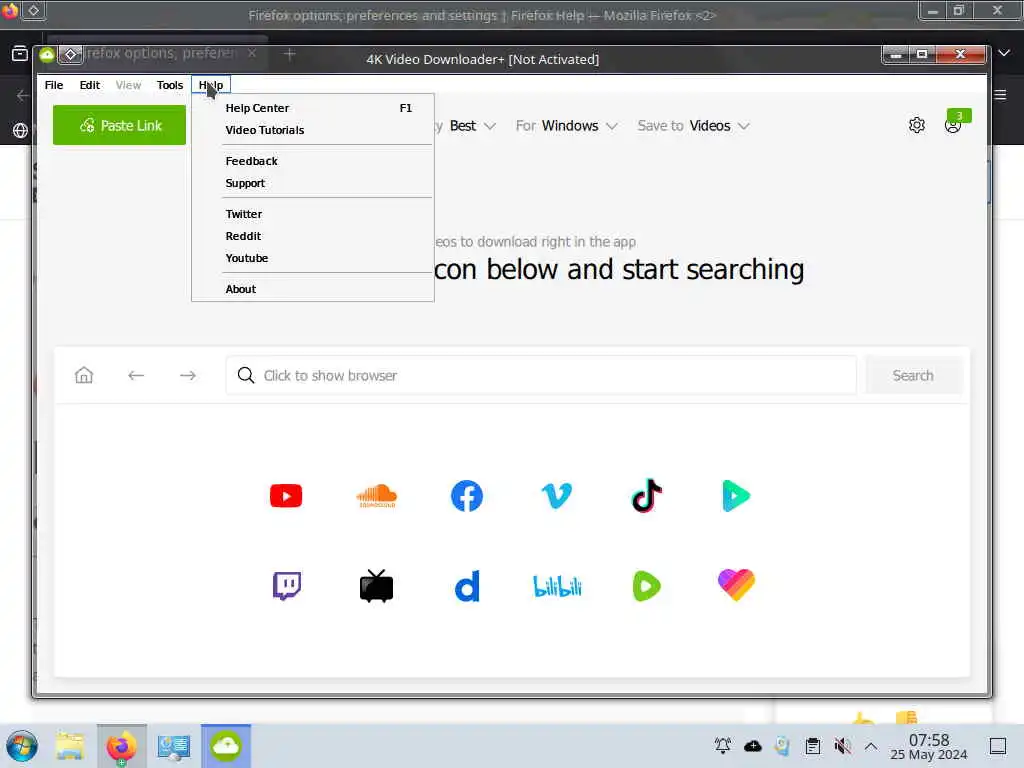The image size is (1024, 768).
Task: Open the Facebook site icon
Action: (x=466, y=496)
